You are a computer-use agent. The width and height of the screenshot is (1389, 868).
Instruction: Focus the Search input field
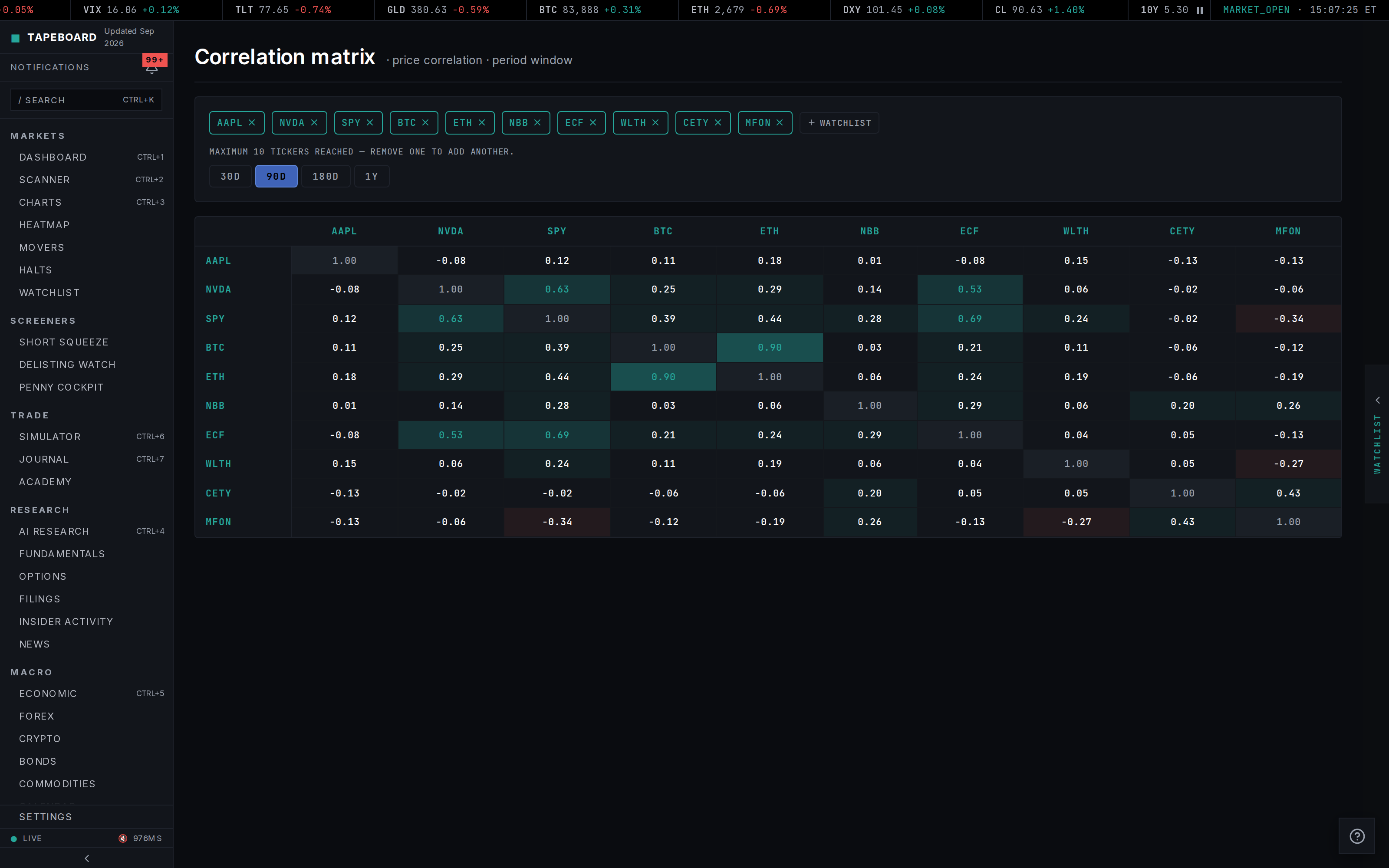point(86,100)
